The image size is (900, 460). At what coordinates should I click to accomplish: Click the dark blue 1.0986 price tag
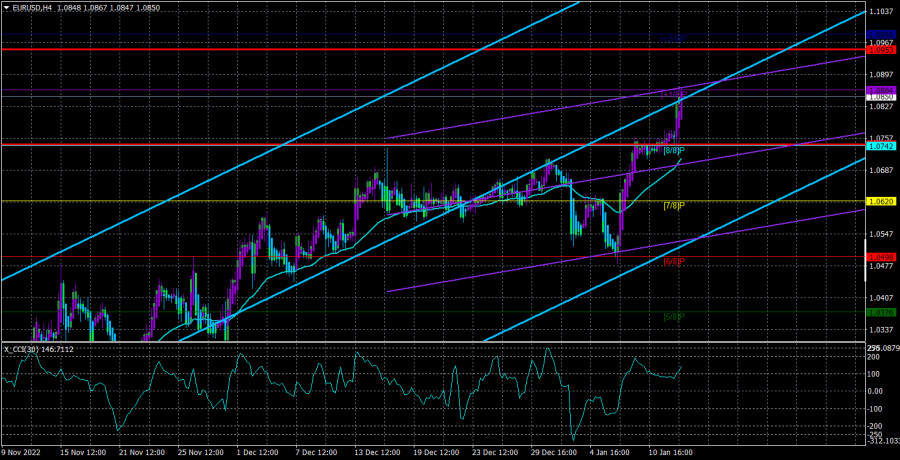(880, 35)
